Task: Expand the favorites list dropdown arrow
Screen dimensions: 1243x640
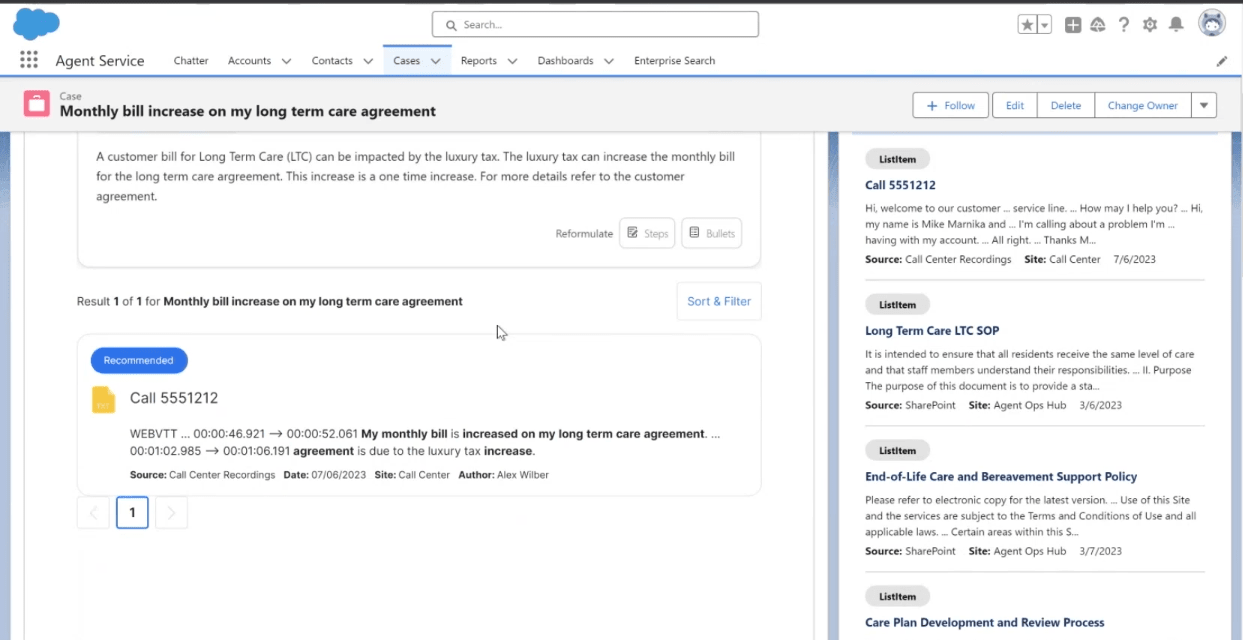Action: pyautogui.click(x=1044, y=25)
